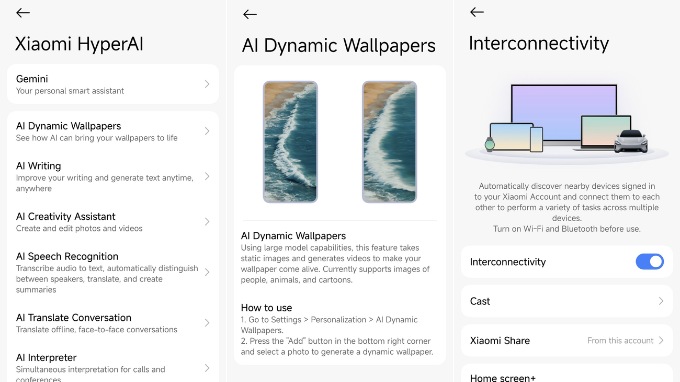Tap the right dynamic wallpaper preview

[389, 142]
